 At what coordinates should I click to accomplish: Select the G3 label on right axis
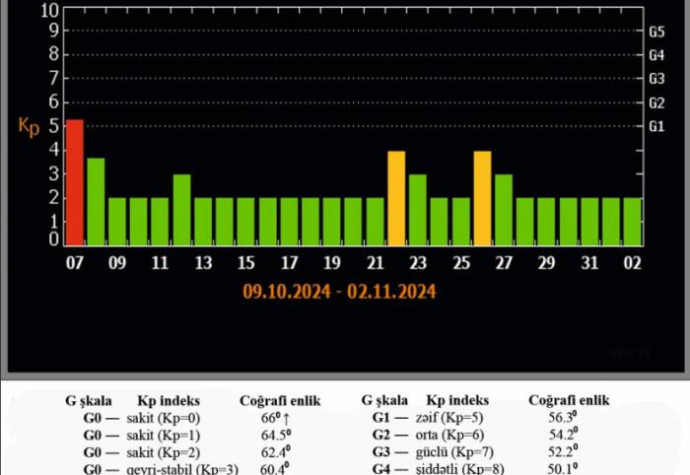(657, 79)
